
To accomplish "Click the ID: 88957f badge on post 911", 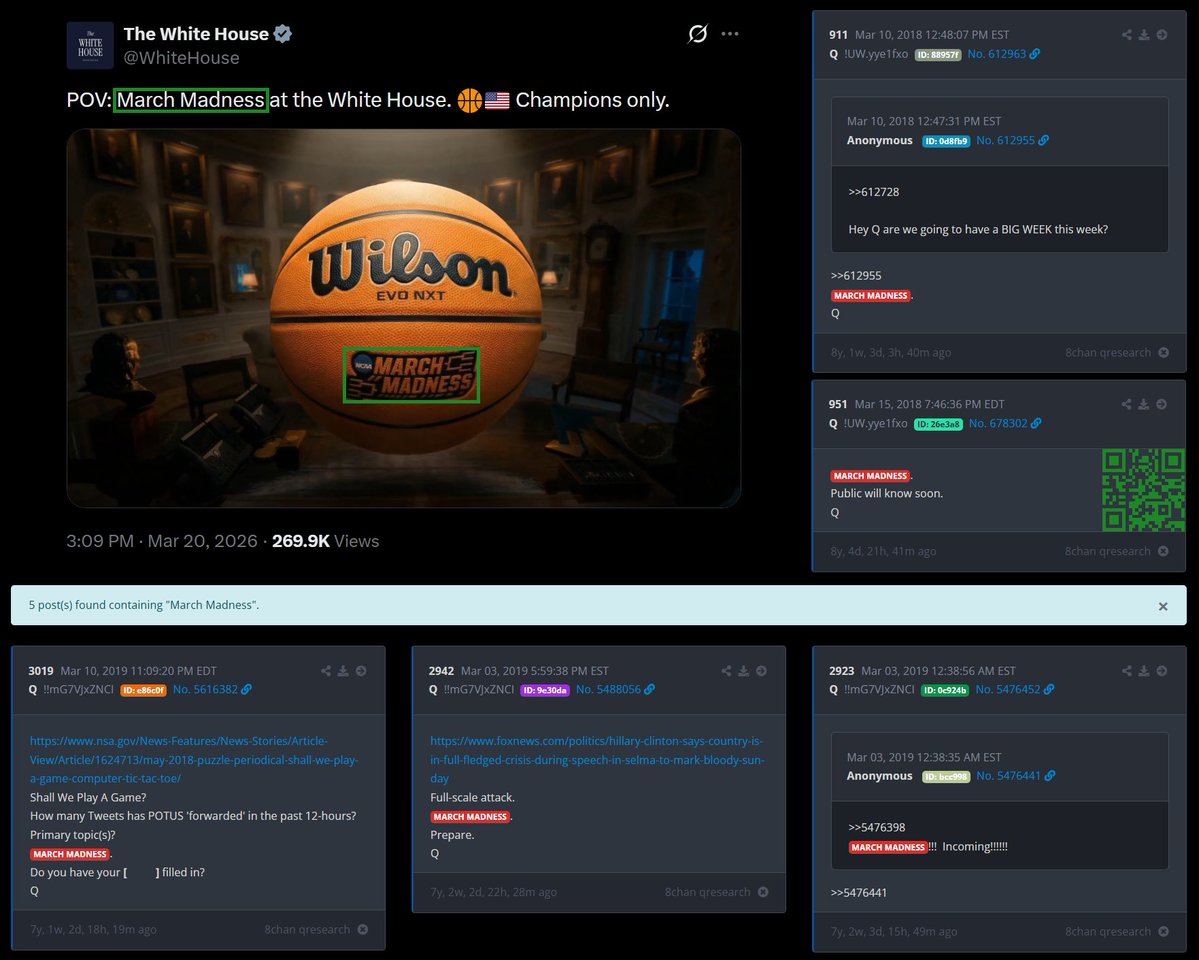I will pyautogui.click(x=937, y=54).
